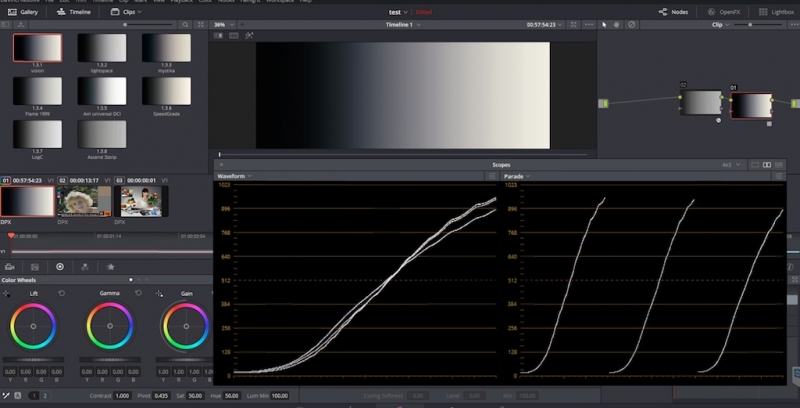This screenshot has height=408, width=800.
Task: Expand the viewer zoom 36% dropdown
Action: point(224,23)
